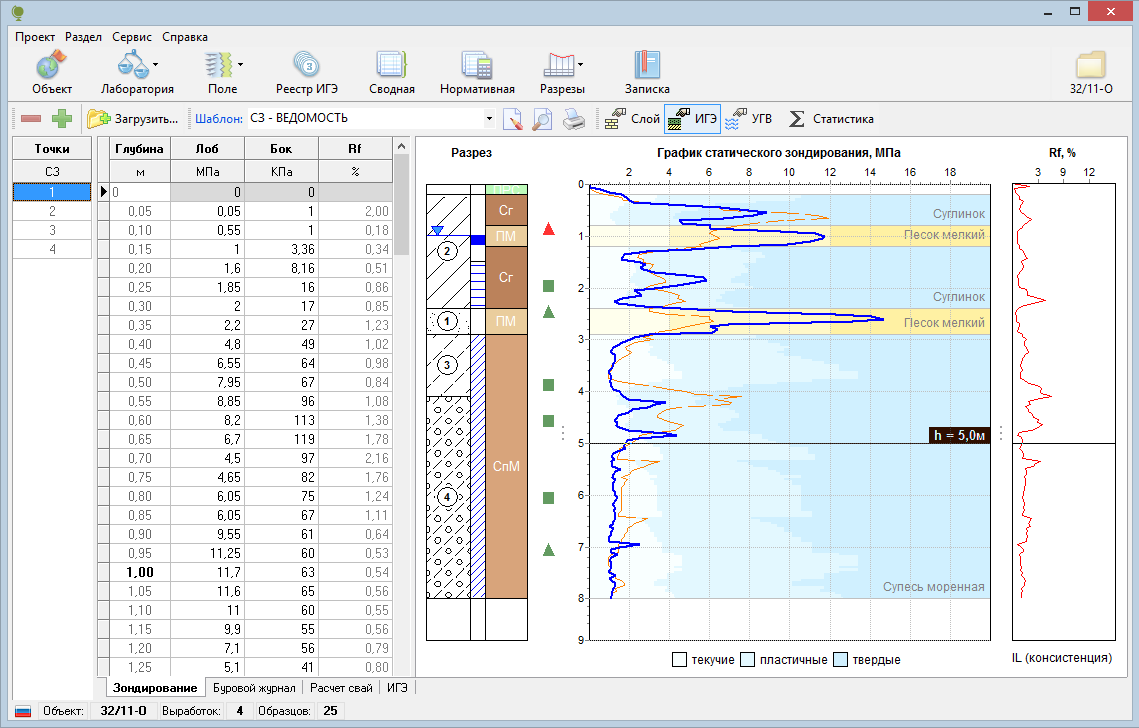Click the printer icon

click(573, 119)
